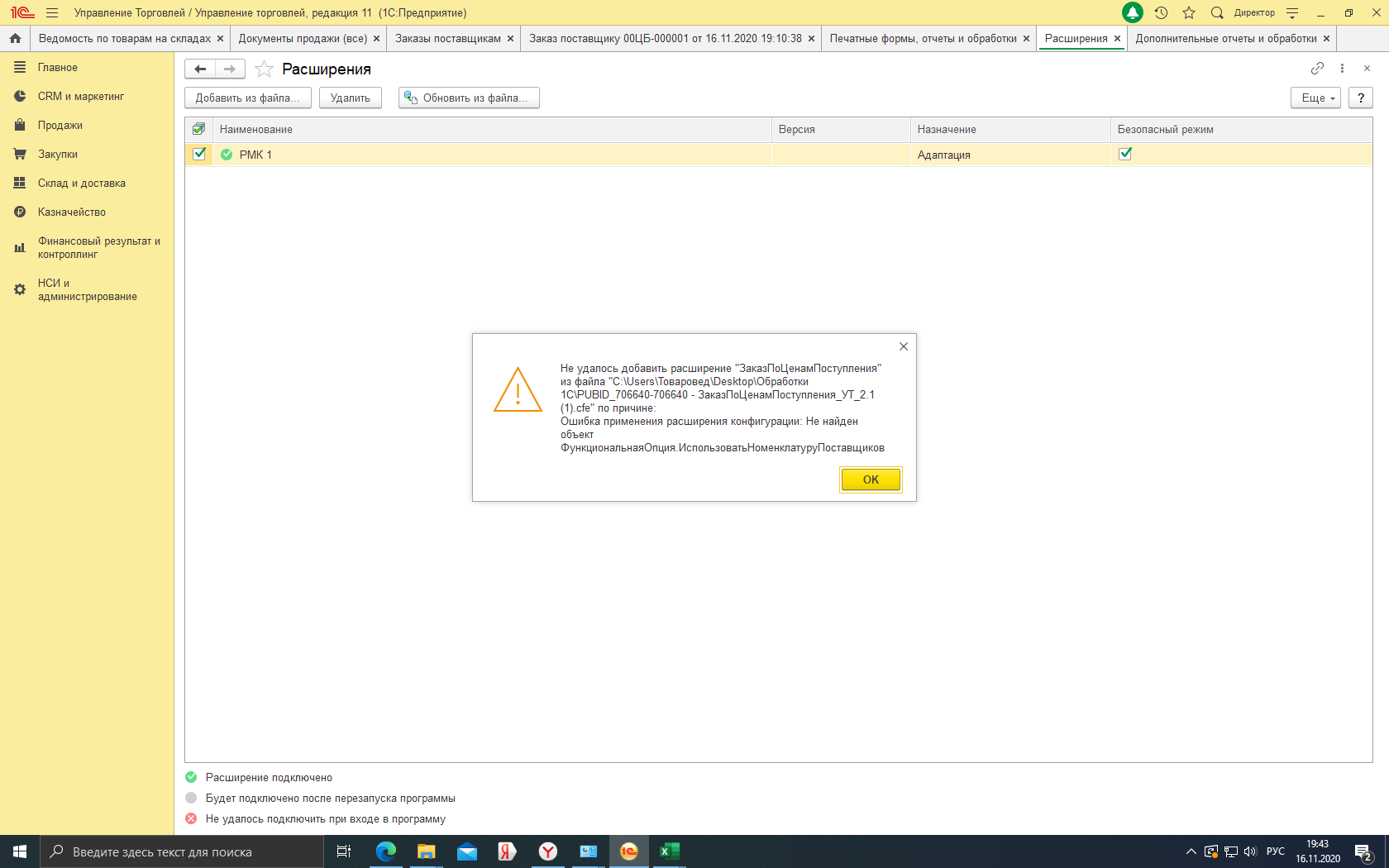
Task: Open the Казначейство section
Action: pos(71,212)
